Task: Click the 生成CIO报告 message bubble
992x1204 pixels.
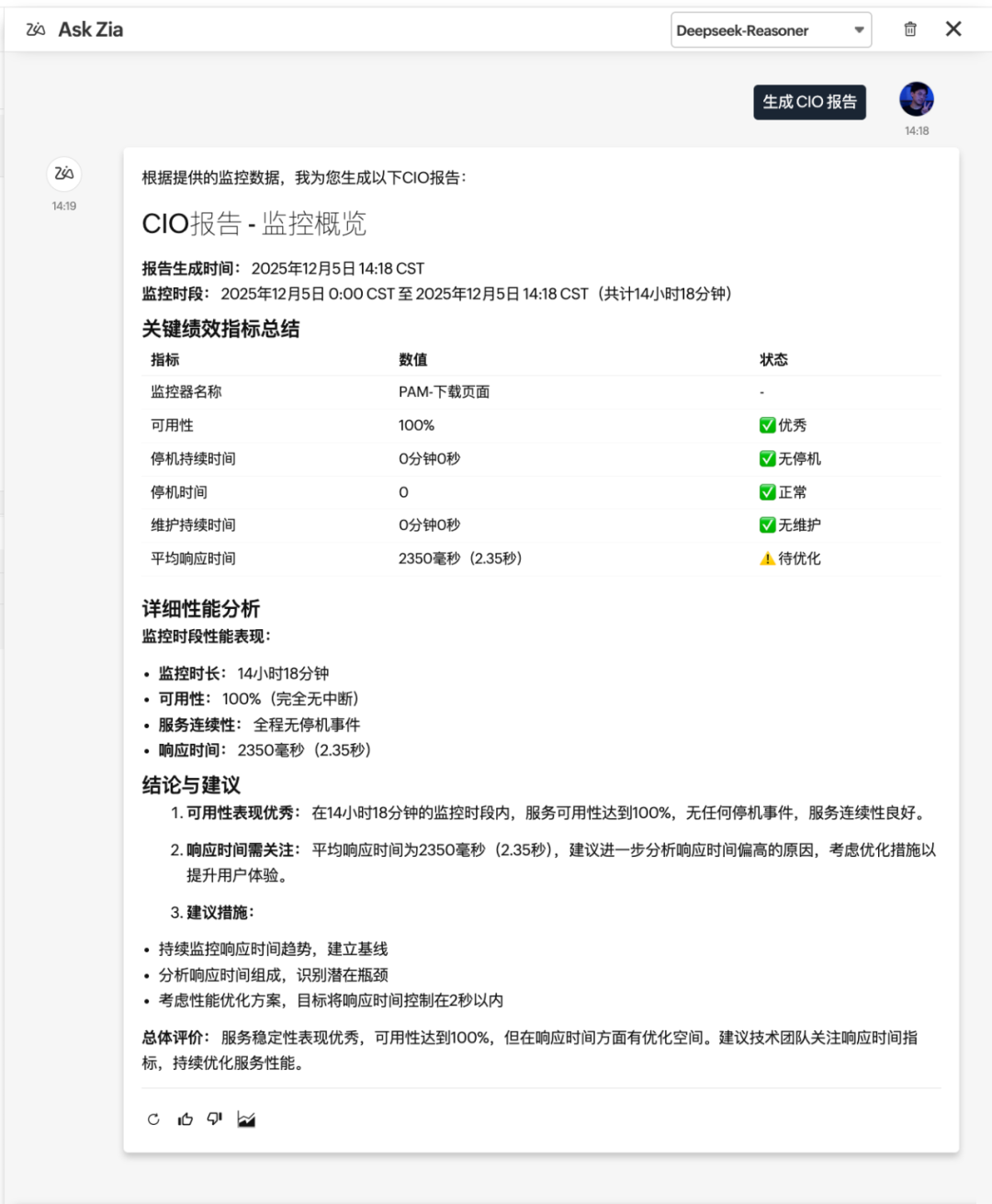Action: click(809, 102)
